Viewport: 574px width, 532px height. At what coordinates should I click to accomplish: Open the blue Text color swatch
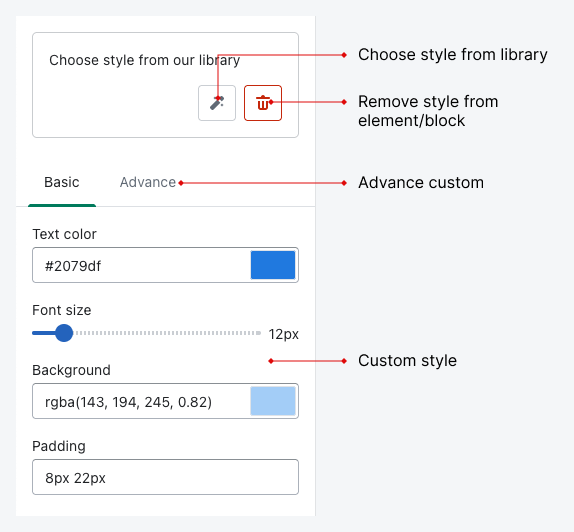(x=273, y=265)
